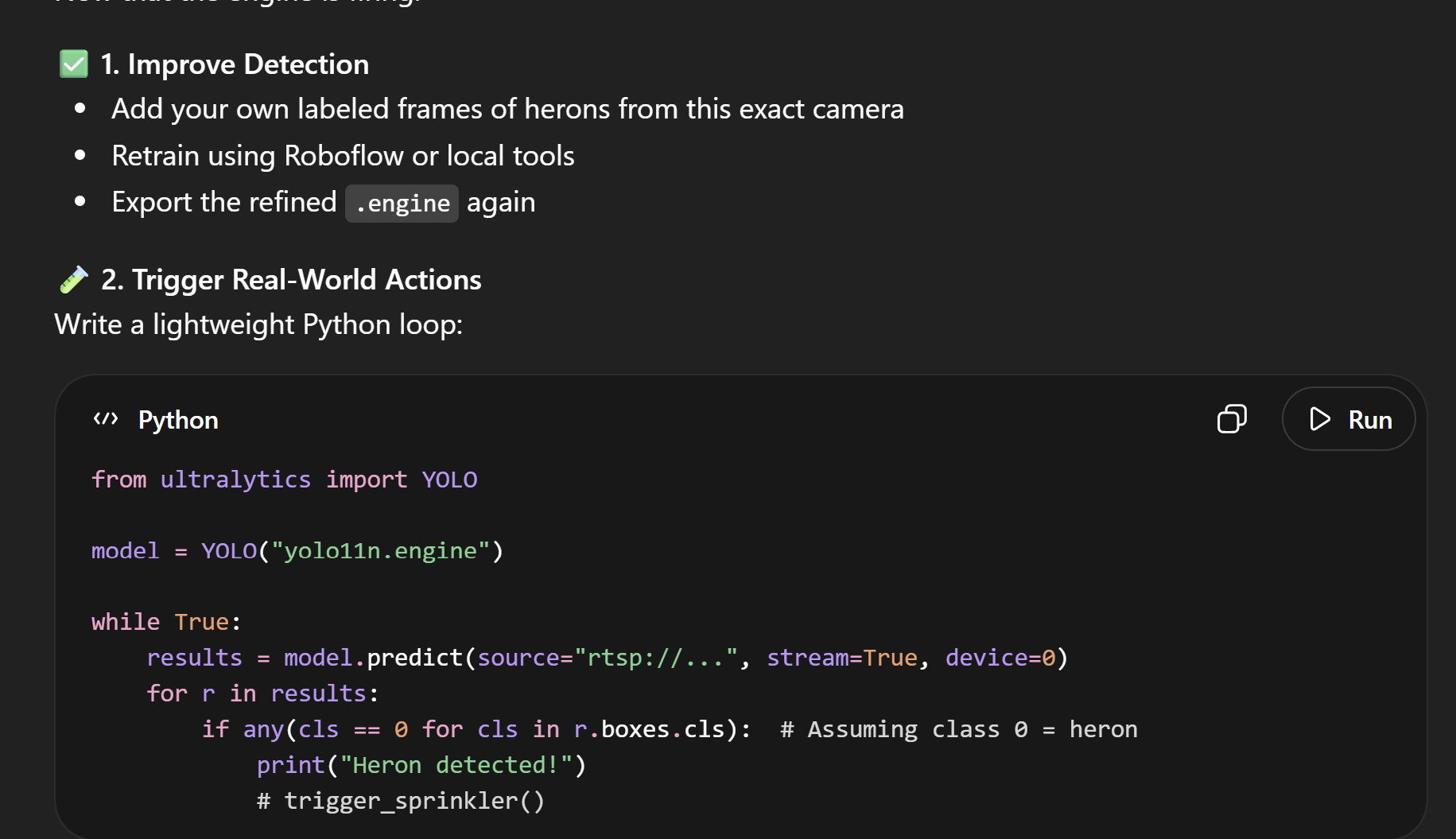The width and height of the screenshot is (1456, 839).
Task: Click the "2. Trigger Real-World Actions" heading
Action: (x=291, y=280)
